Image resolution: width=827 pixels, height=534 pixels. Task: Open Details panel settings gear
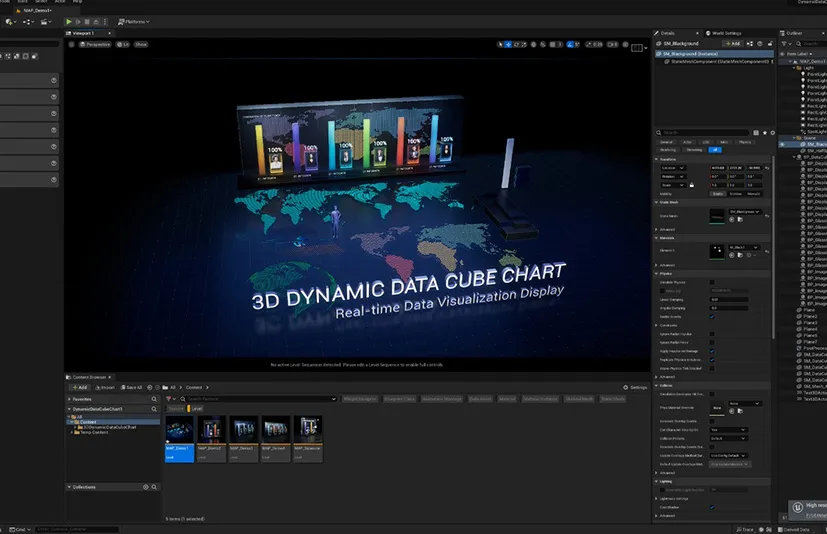click(773, 132)
